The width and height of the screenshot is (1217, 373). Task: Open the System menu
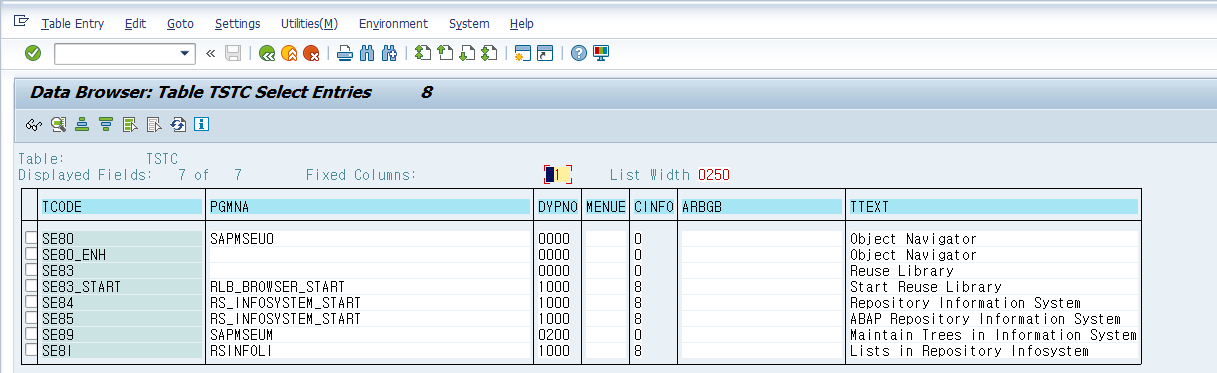[469, 23]
